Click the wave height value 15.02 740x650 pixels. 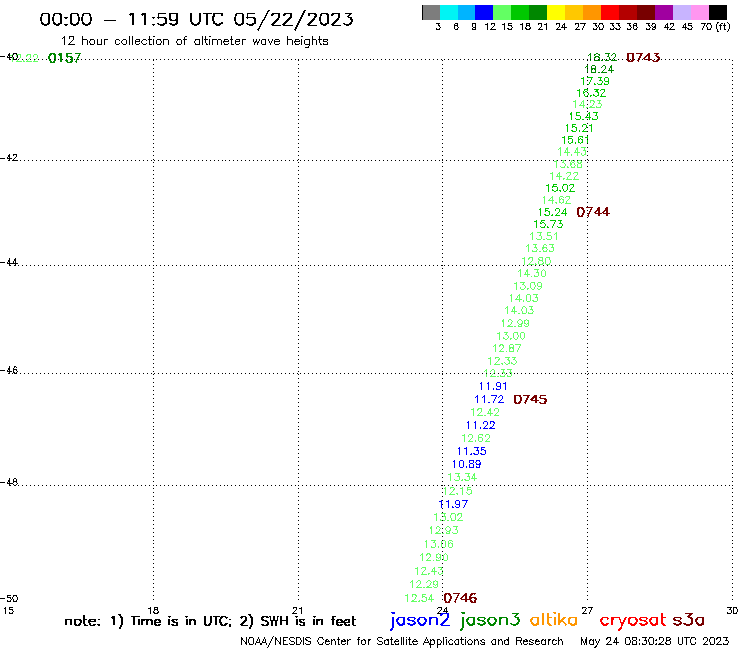pos(560,188)
